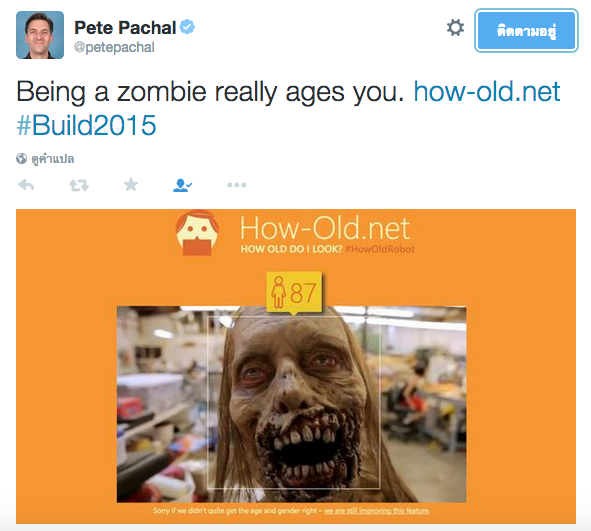Click the globe translation icon
The height and width of the screenshot is (531, 591).
click(21, 159)
